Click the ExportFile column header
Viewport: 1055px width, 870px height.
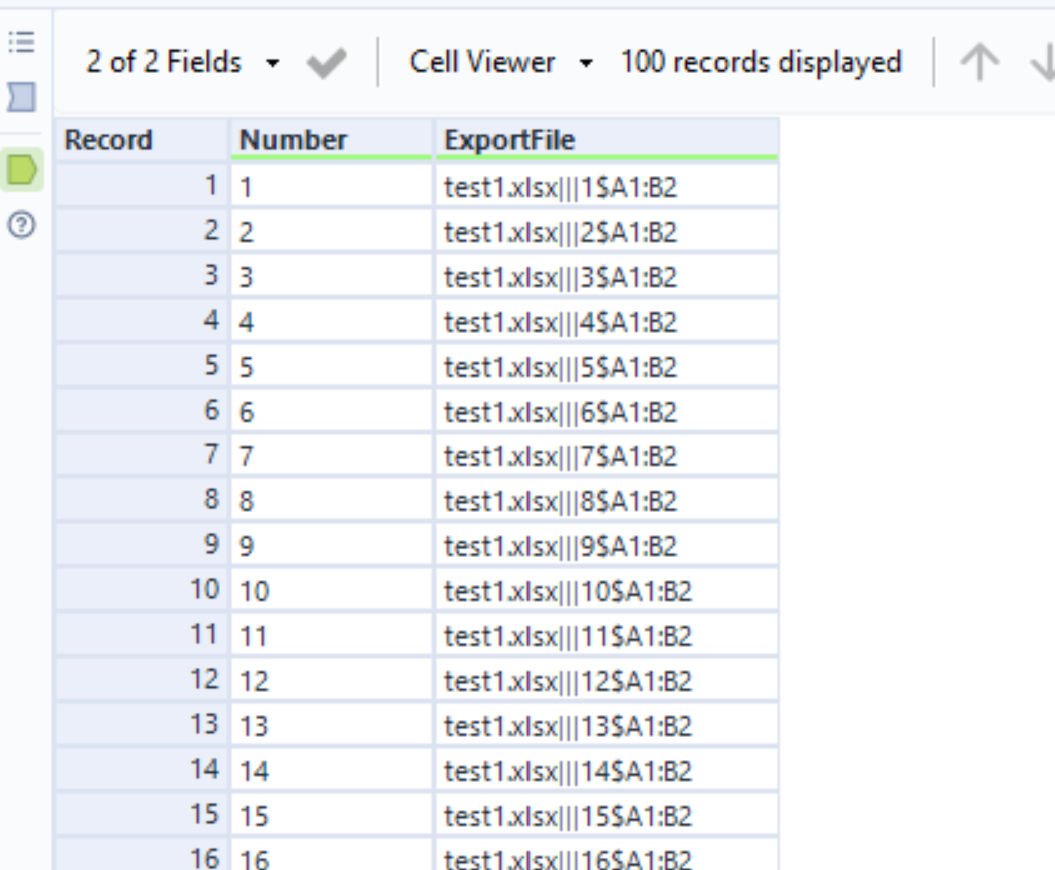pos(606,140)
